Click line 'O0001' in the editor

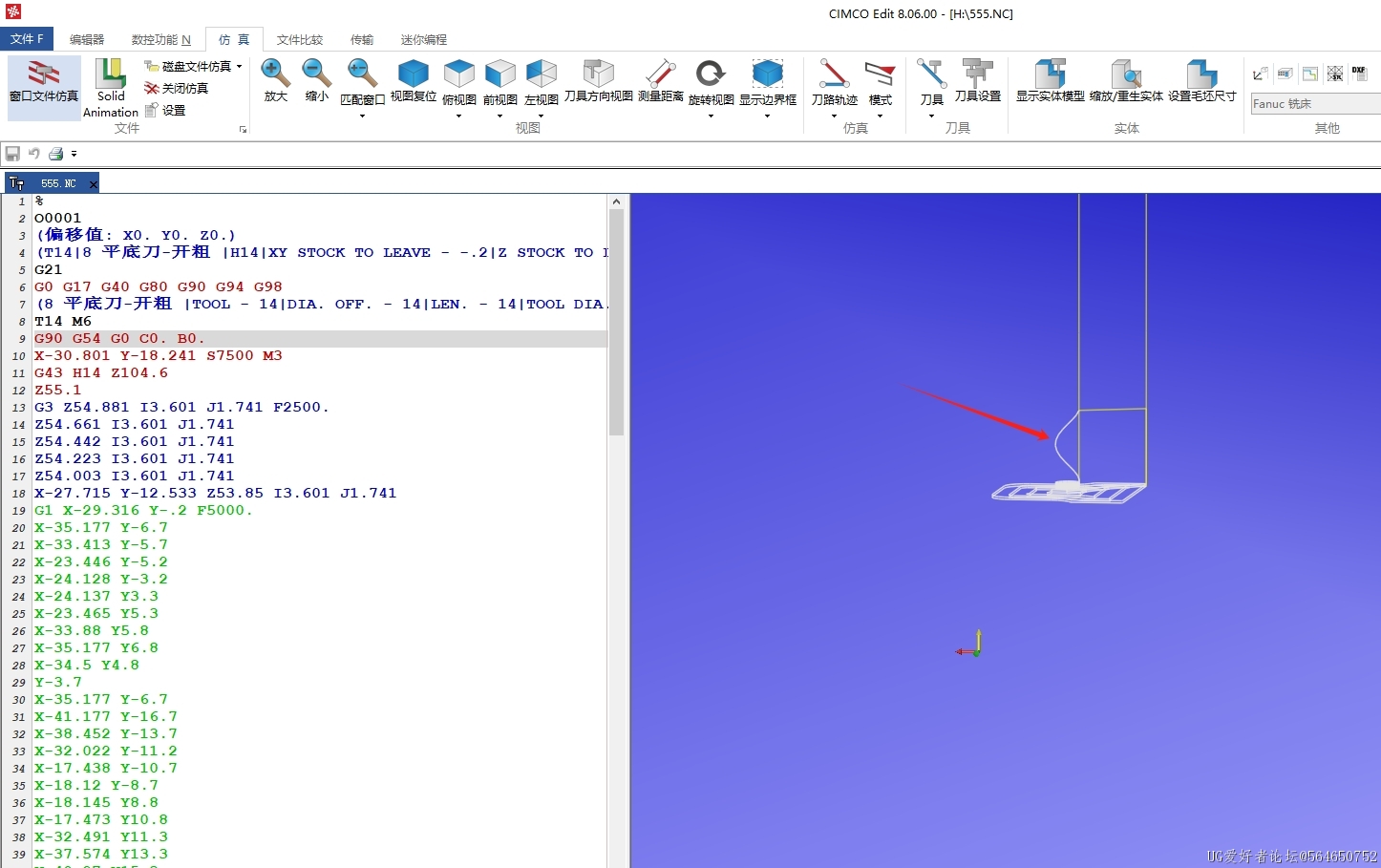point(58,218)
